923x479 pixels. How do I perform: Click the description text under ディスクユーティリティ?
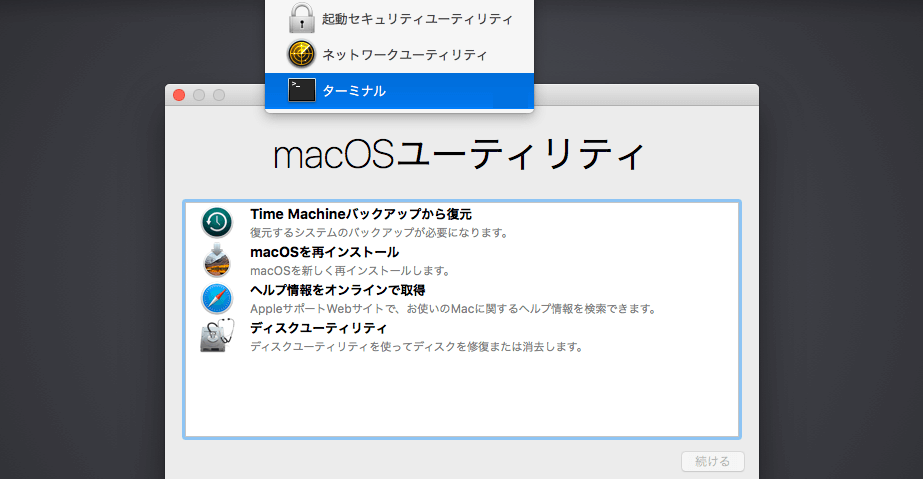point(415,347)
